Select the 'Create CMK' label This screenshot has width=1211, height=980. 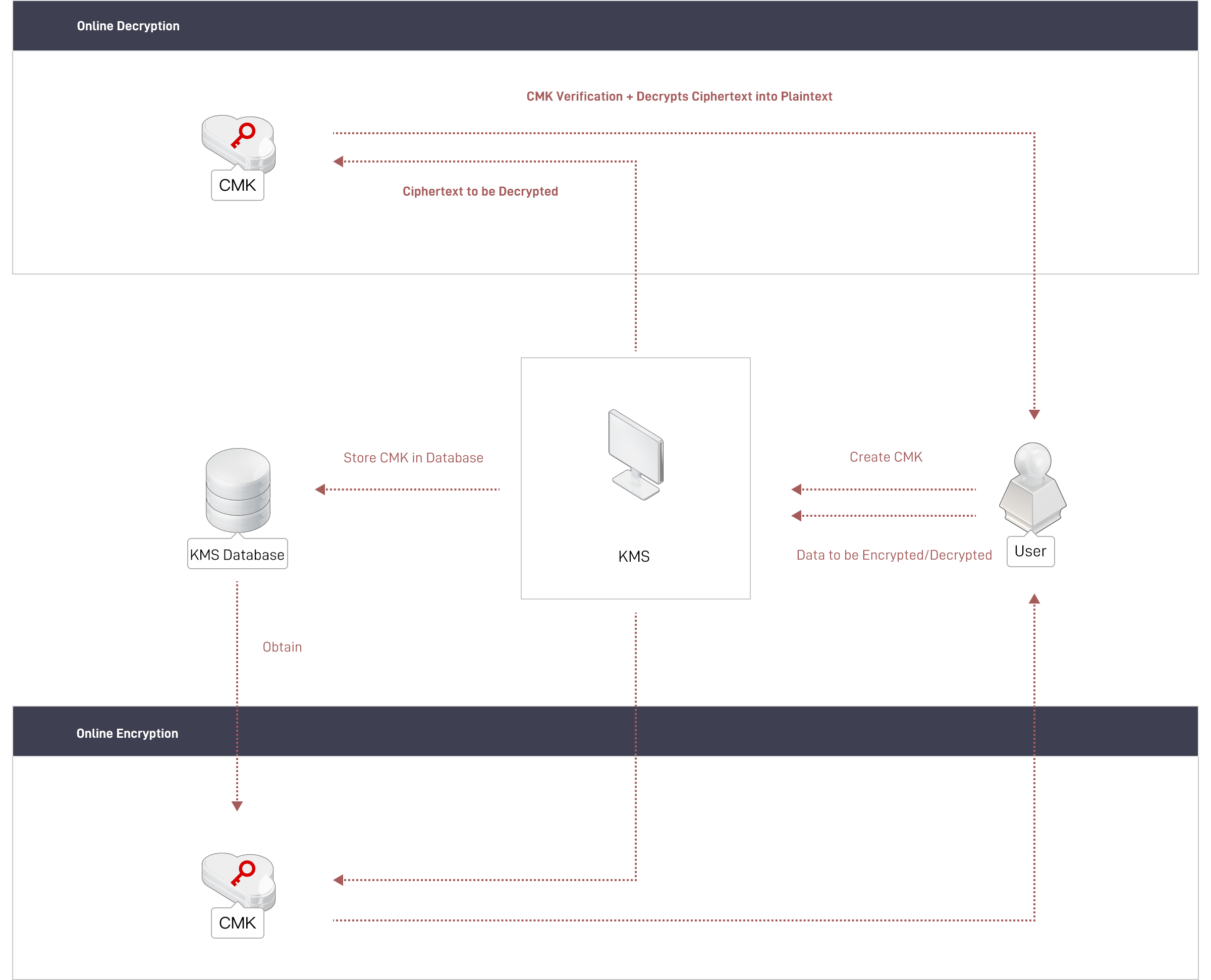click(886, 456)
